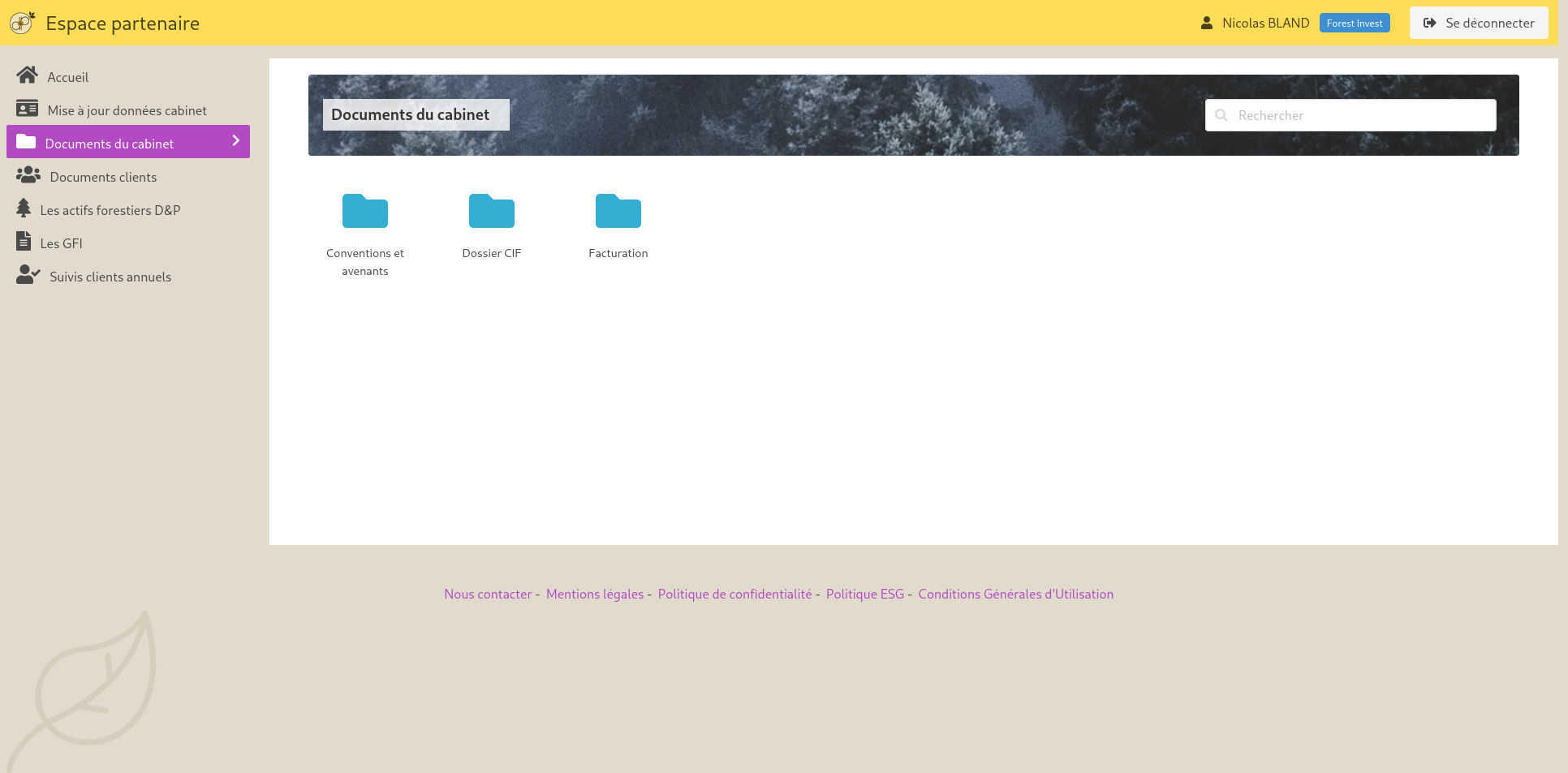Viewport: 1568px width, 773px height.
Task: Click the Les GFI document icon
Action: [24, 240]
